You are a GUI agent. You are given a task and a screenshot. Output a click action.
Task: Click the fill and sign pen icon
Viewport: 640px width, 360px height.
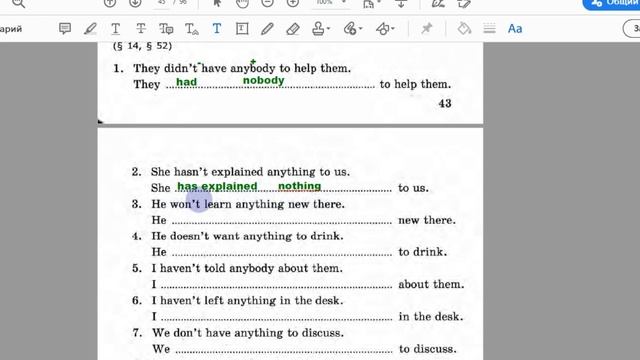pyautogui.click(x=438, y=3)
